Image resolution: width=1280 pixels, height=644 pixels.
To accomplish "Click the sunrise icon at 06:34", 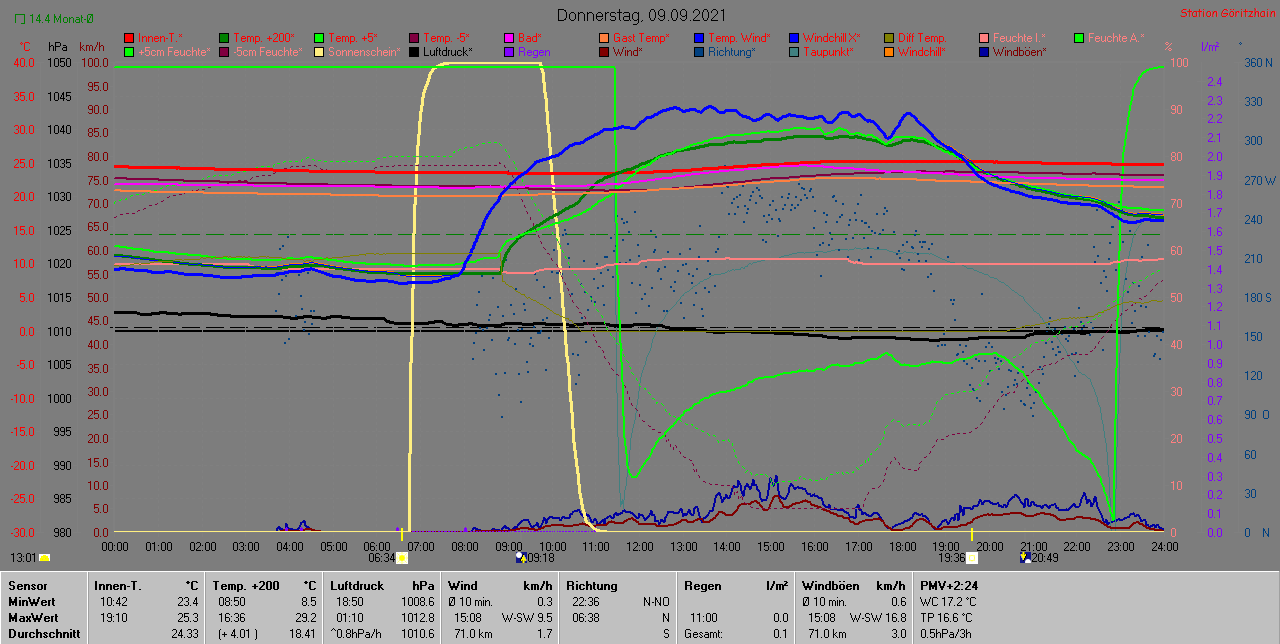I will click(x=402, y=558).
